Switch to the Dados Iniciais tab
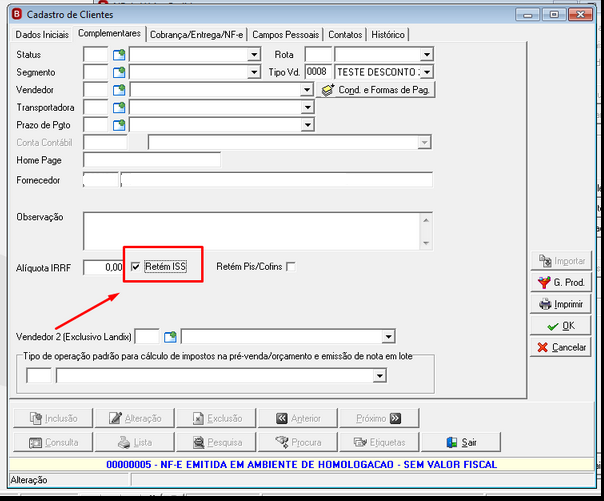 tap(42, 35)
